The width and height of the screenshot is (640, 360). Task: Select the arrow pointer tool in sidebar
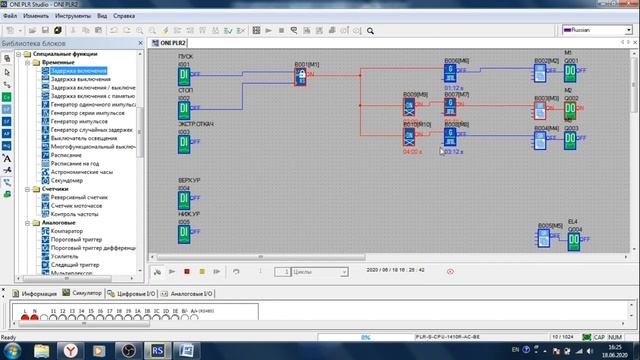(x=7, y=72)
